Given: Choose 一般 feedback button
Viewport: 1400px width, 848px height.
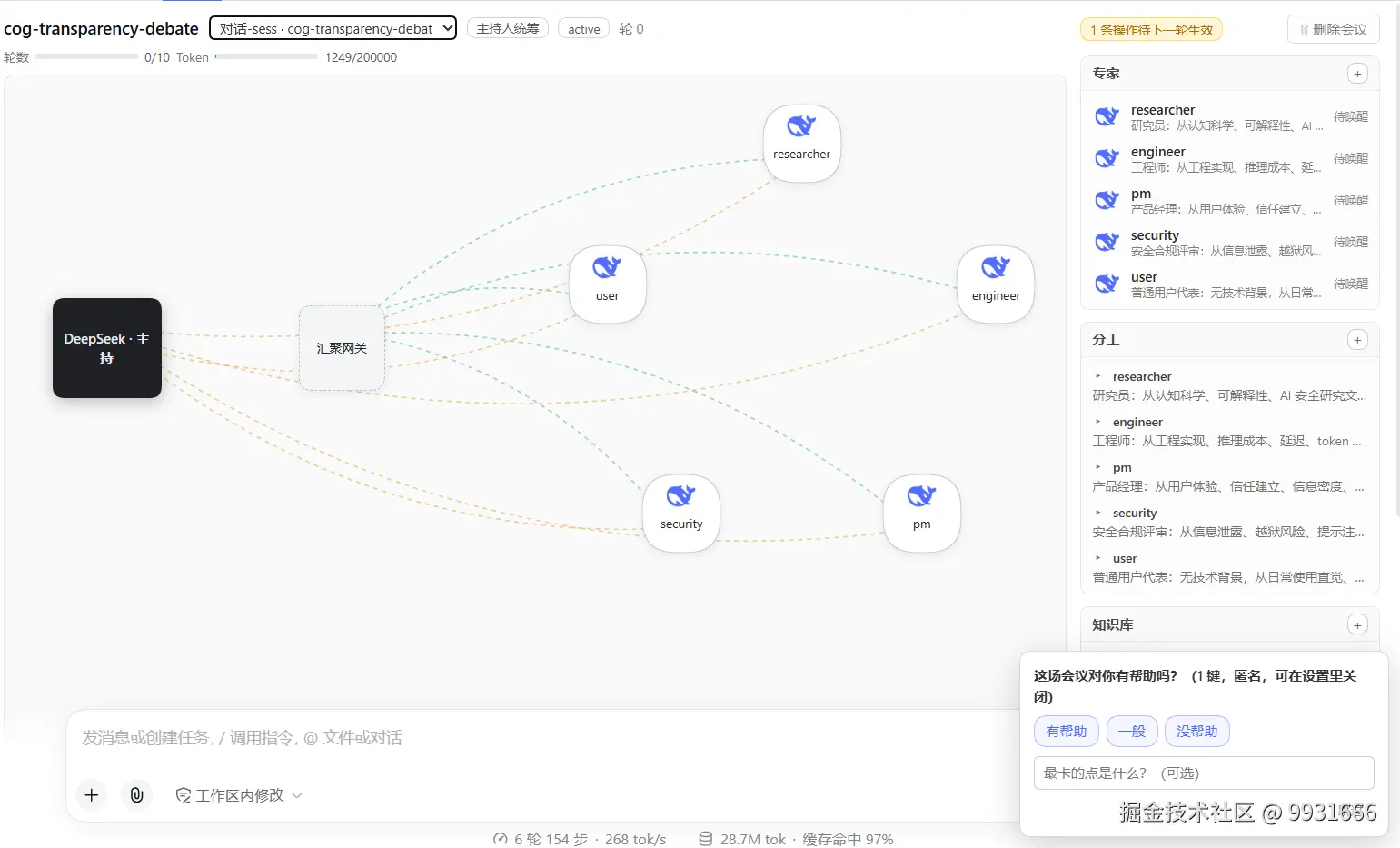Looking at the screenshot, I should click(1132, 732).
